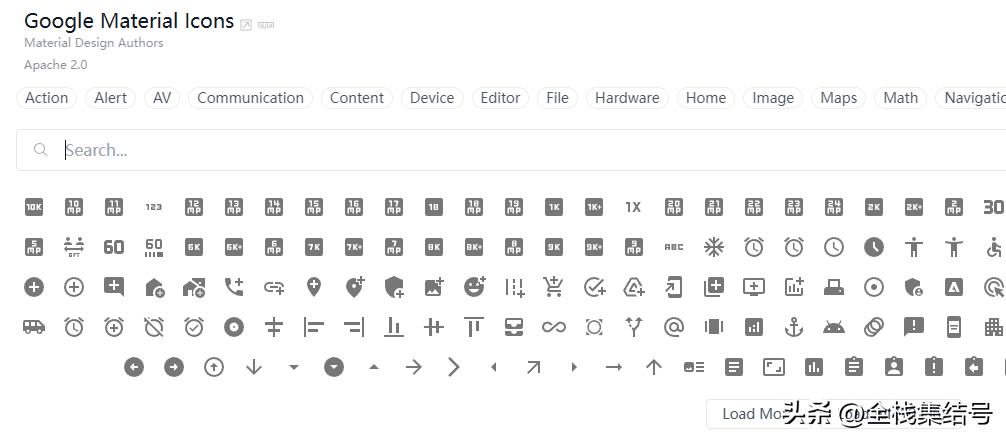The width and height of the screenshot is (1006, 439).
Task: Select the 6 ft apart distancing icon
Action: [74, 247]
